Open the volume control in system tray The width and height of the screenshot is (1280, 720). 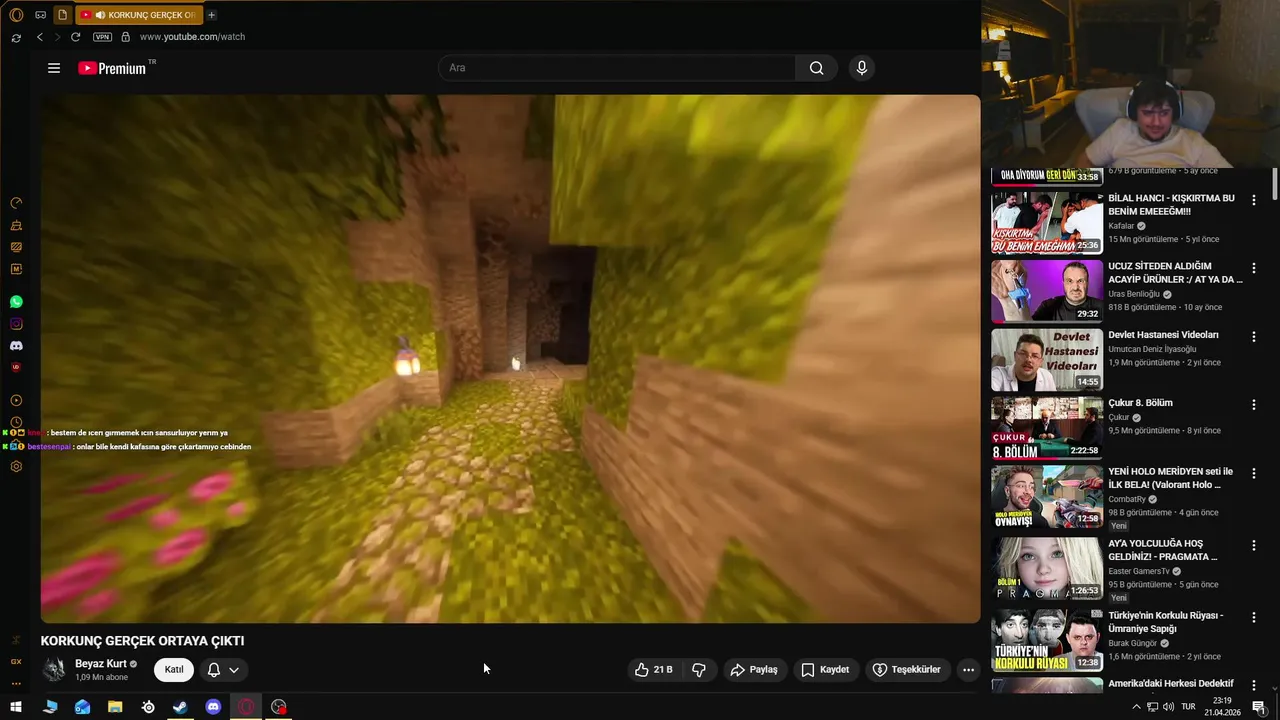1168,707
